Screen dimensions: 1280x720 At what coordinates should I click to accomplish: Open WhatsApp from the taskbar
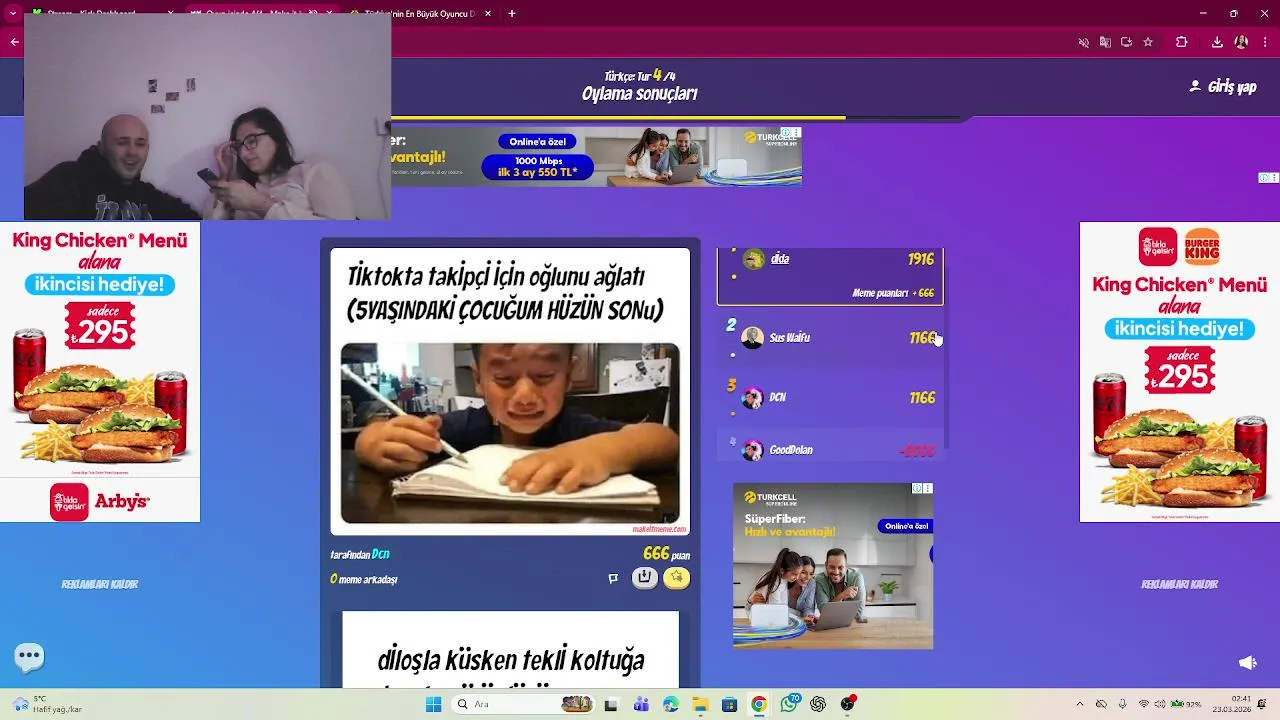tap(789, 704)
